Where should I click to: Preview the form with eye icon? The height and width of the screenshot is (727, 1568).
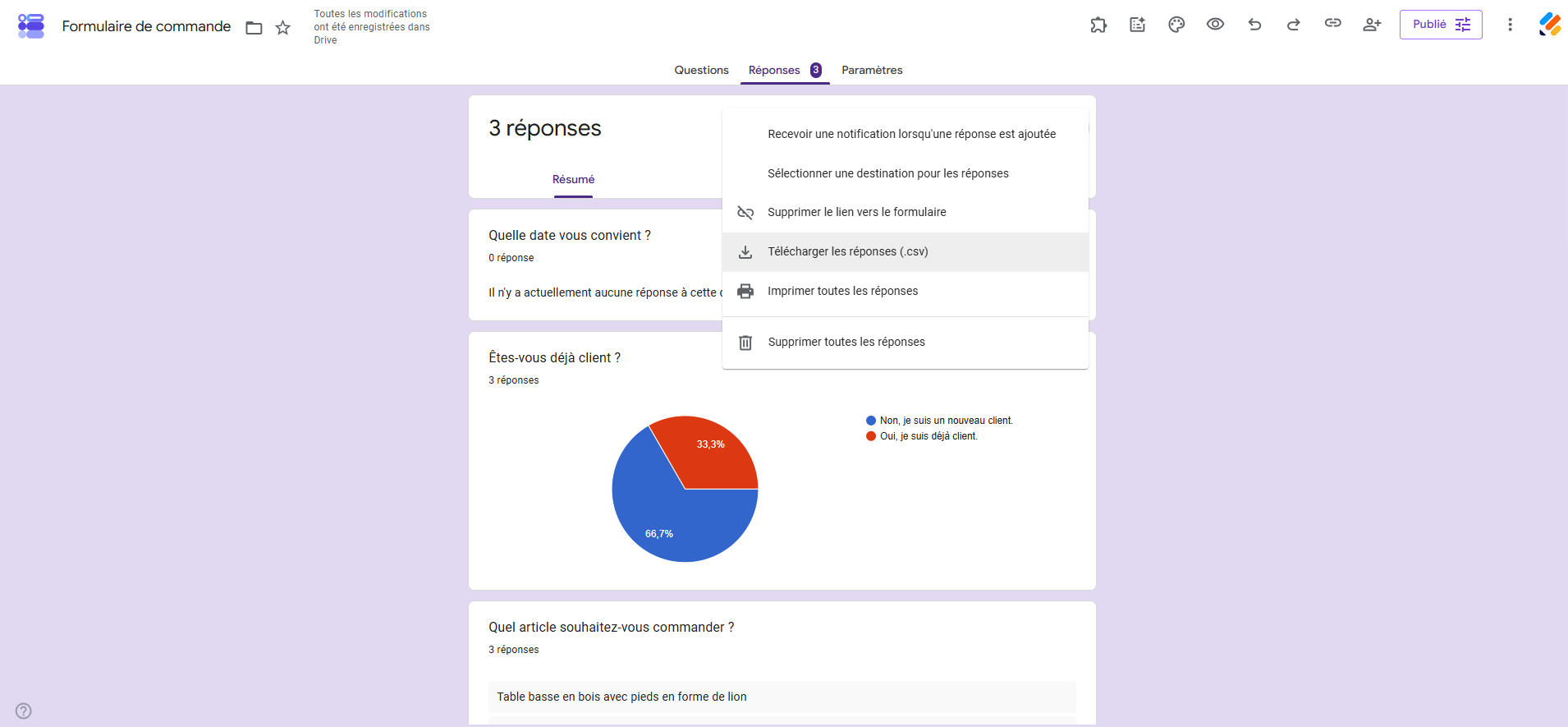coord(1216,25)
